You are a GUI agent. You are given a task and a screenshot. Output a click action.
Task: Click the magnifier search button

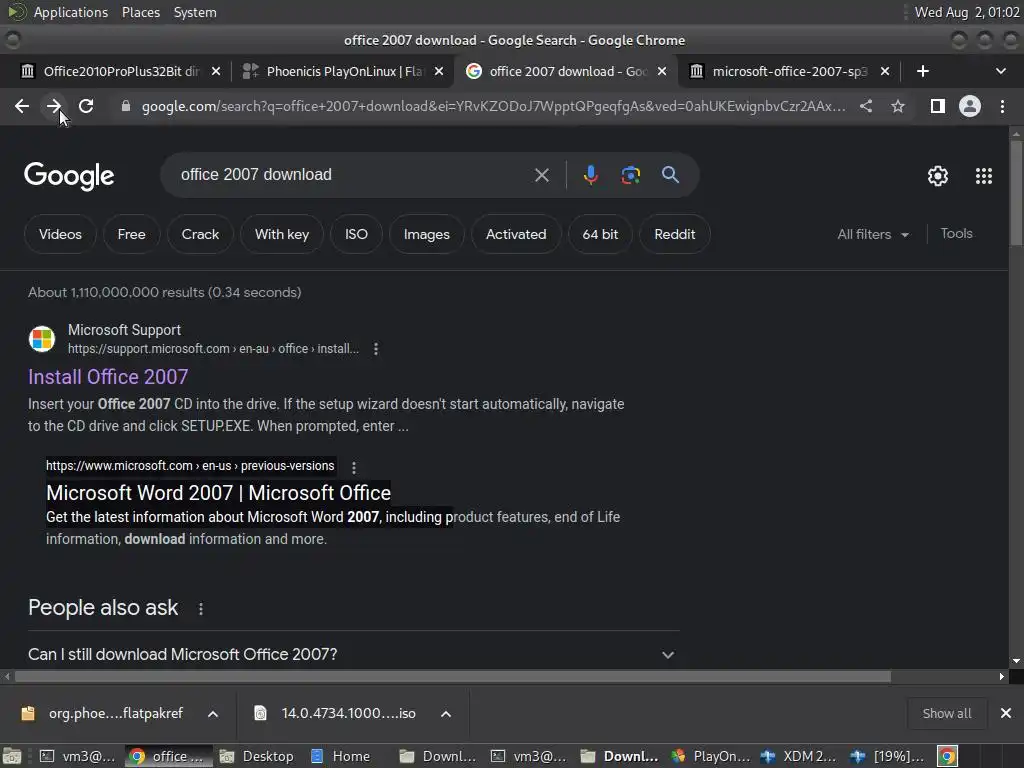(x=670, y=175)
